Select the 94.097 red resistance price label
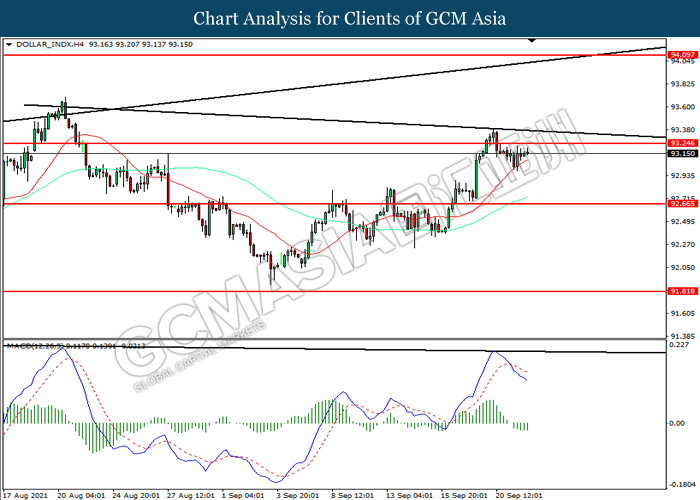Screen dimensions: 700x500 click(x=683, y=54)
